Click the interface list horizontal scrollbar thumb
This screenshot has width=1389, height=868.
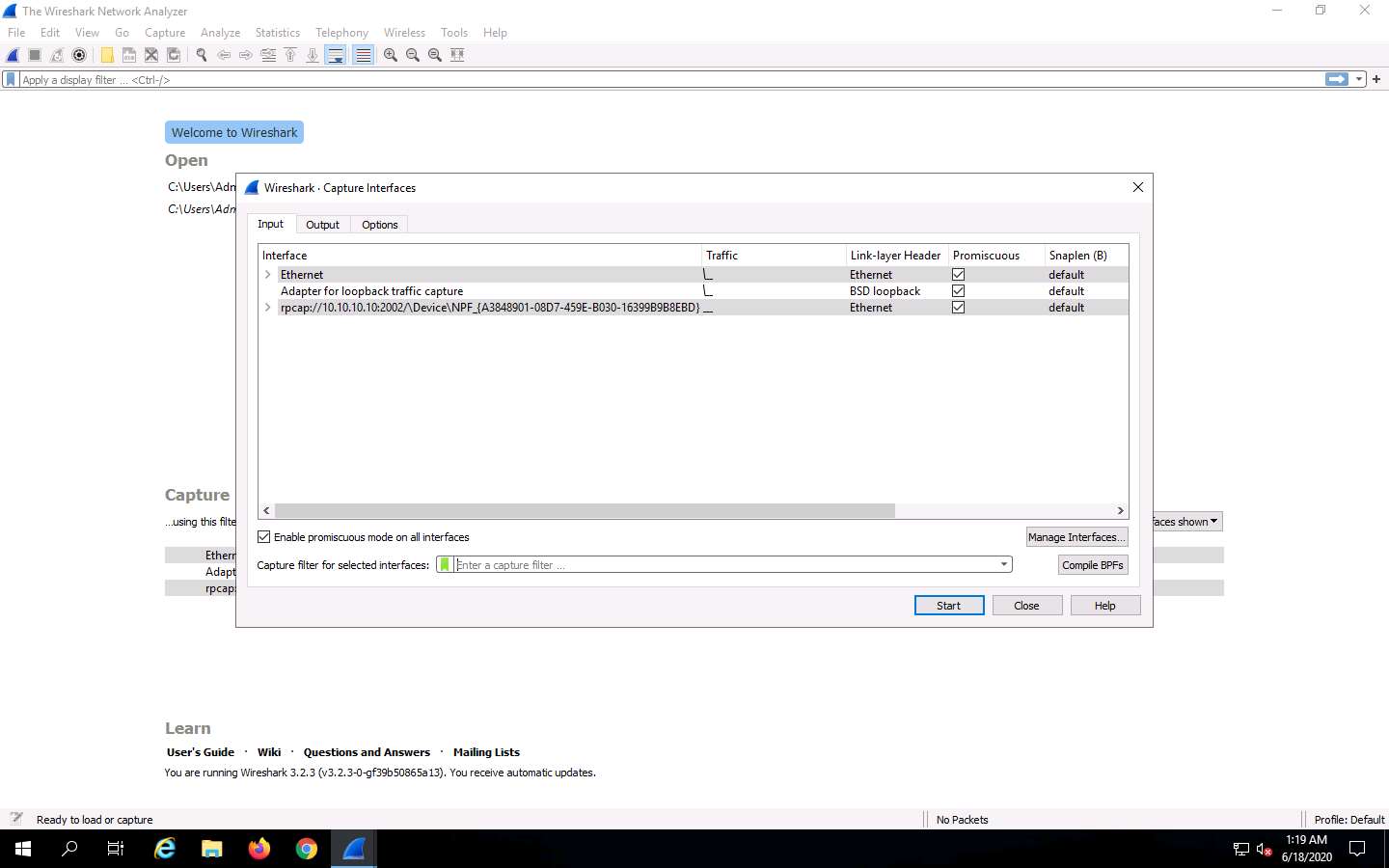click(585, 511)
